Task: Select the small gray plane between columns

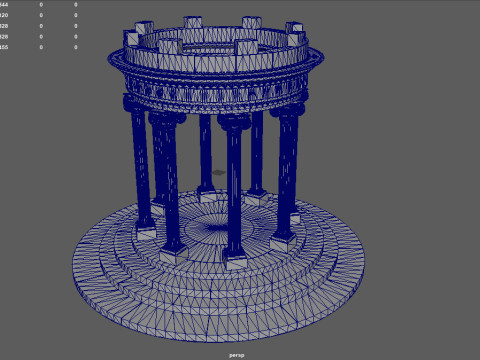Action: [219, 172]
